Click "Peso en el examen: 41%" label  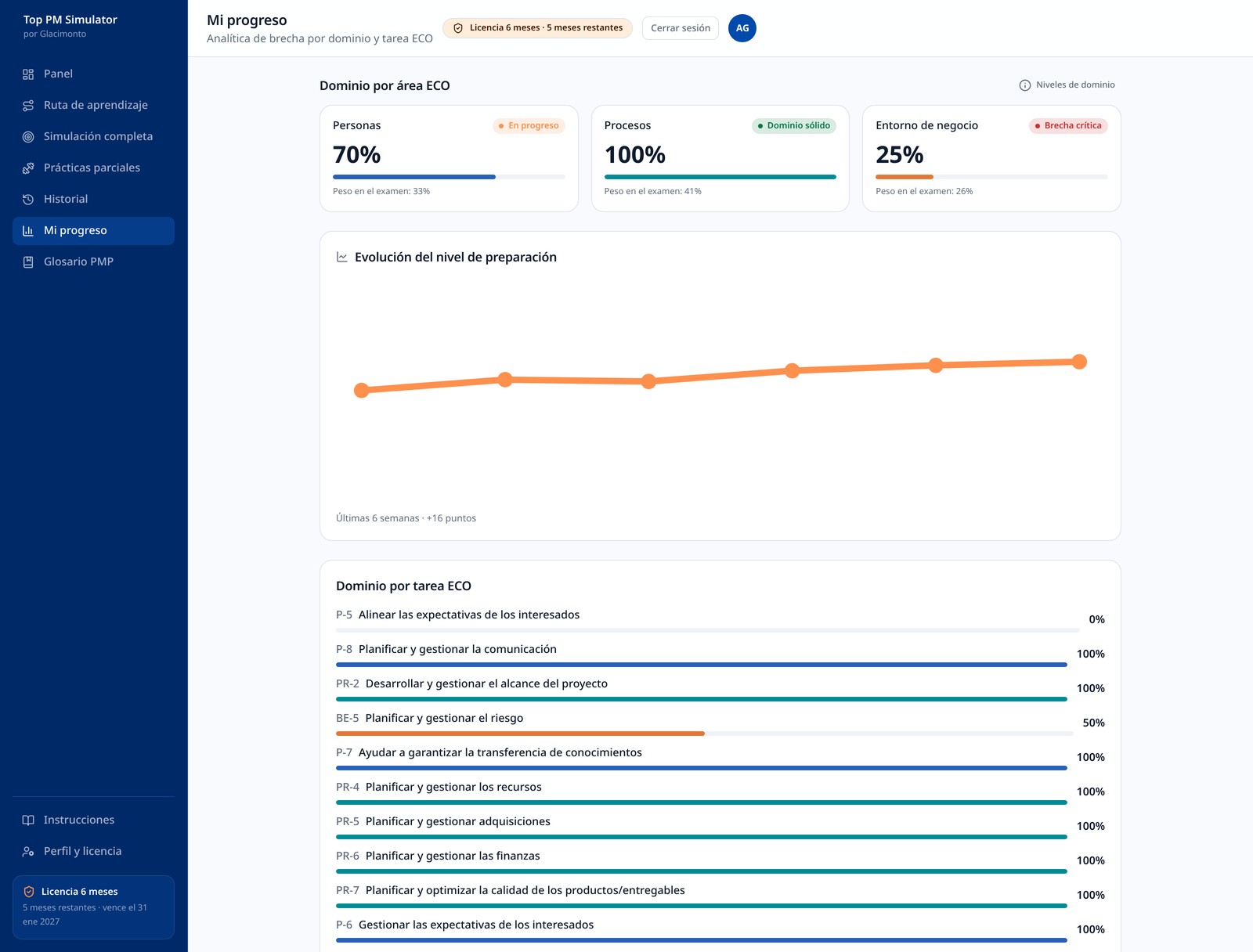653,192
